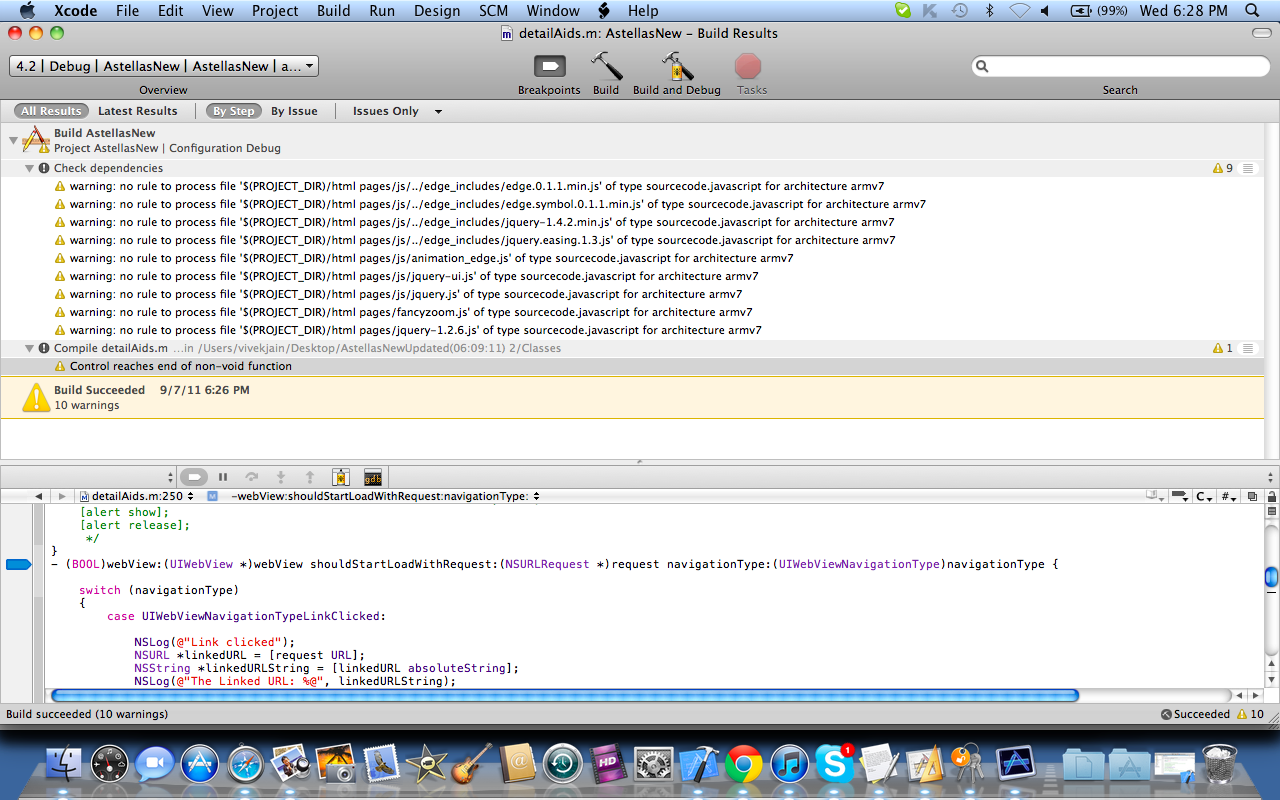
Task: Open the detailAids.m:250 file history popup
Action: coord(136,496)
